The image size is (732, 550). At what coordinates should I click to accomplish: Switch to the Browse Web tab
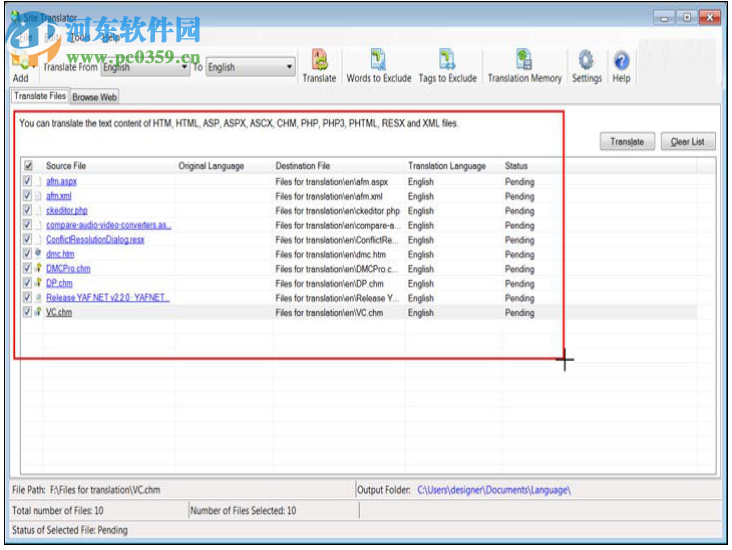94,97
